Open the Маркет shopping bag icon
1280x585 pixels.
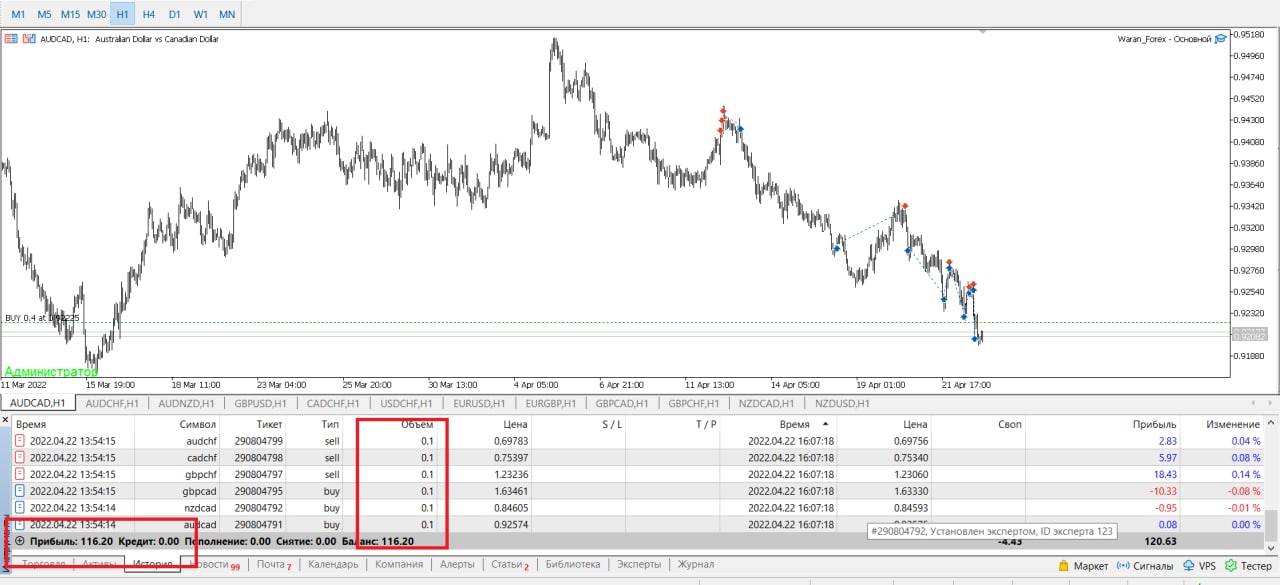[1064, 566]
